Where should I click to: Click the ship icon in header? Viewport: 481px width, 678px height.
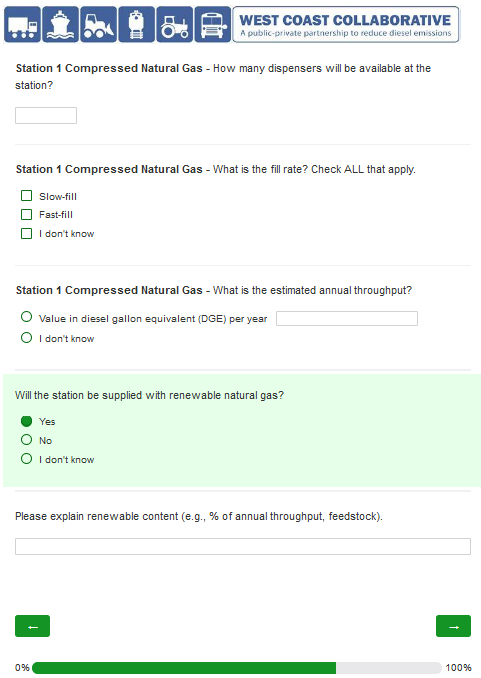coord(61,25)
